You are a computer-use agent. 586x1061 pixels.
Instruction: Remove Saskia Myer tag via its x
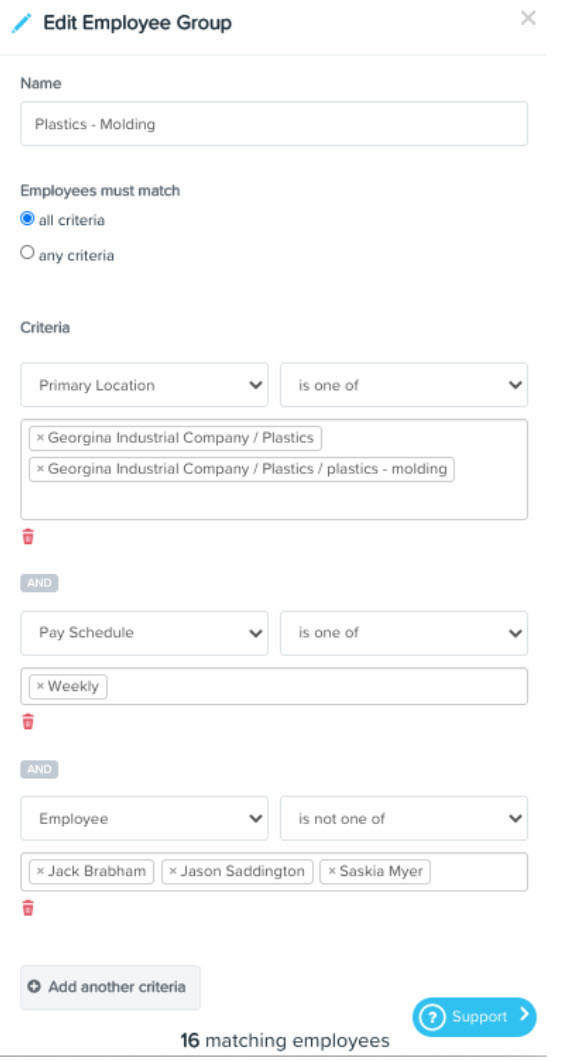[x=332, y=872]
